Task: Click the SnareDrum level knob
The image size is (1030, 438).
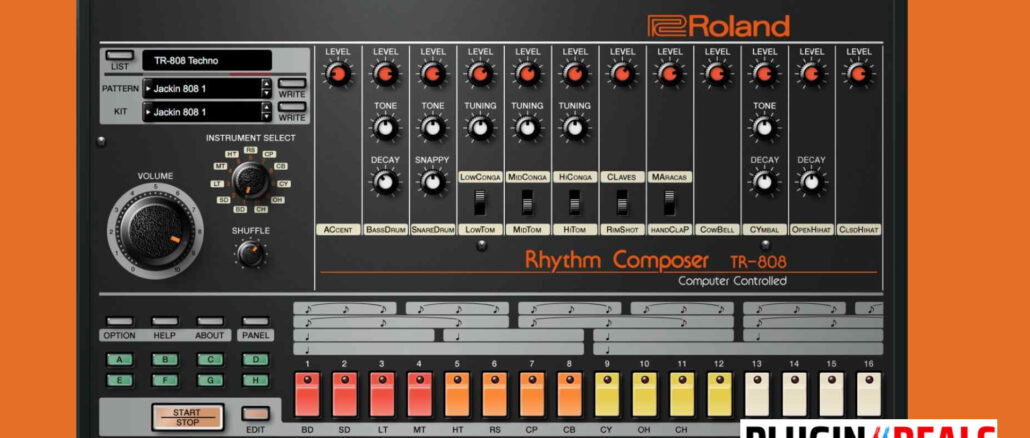Action: [433, 74]
